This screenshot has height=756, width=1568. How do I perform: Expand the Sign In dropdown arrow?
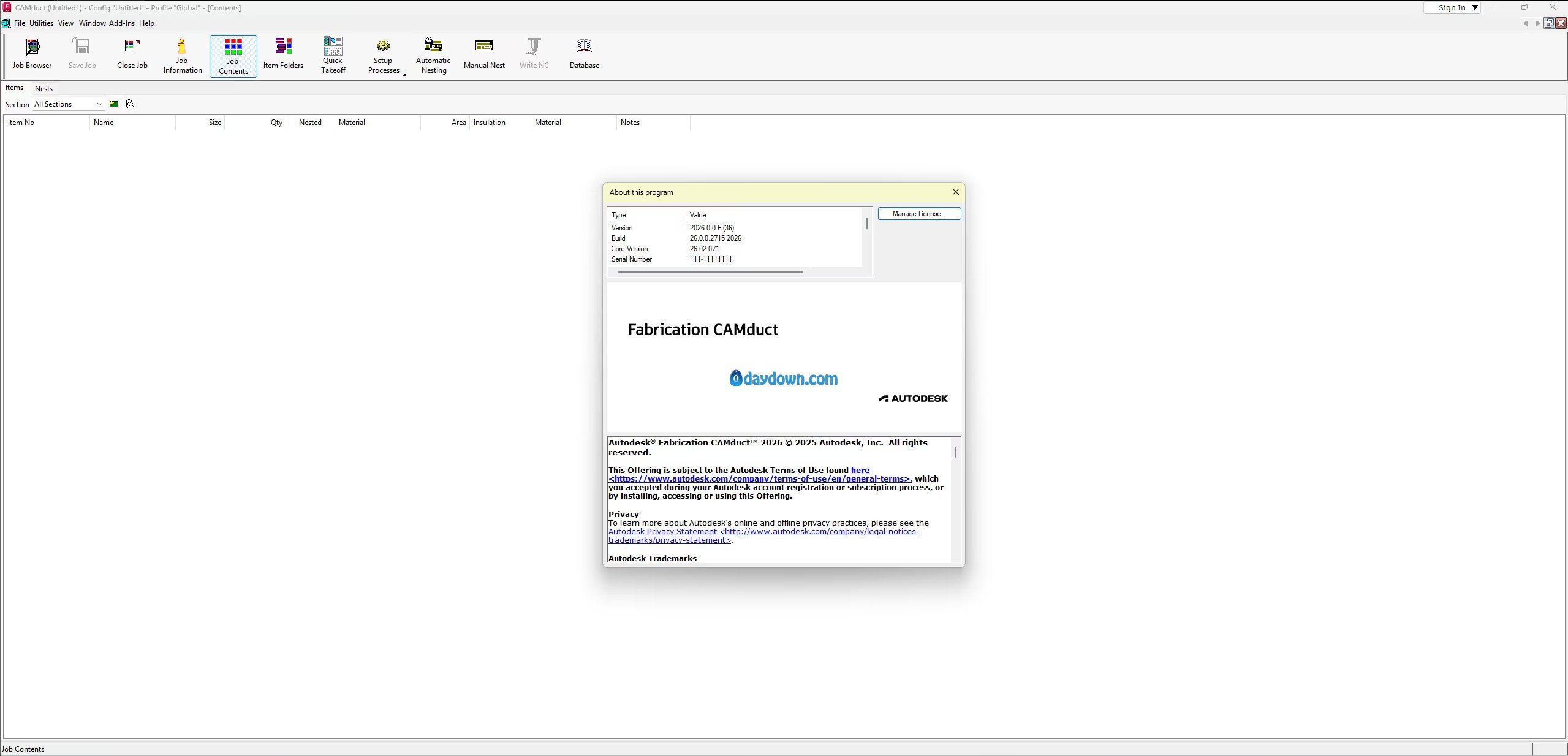coord(1475,8)
